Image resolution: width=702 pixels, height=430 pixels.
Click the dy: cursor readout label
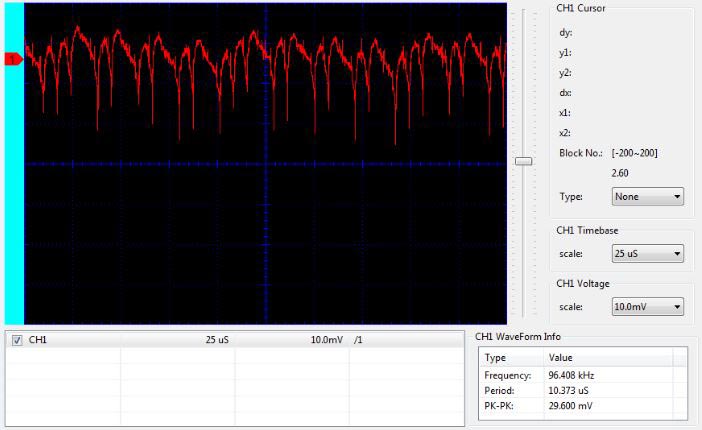coord(565,33)
